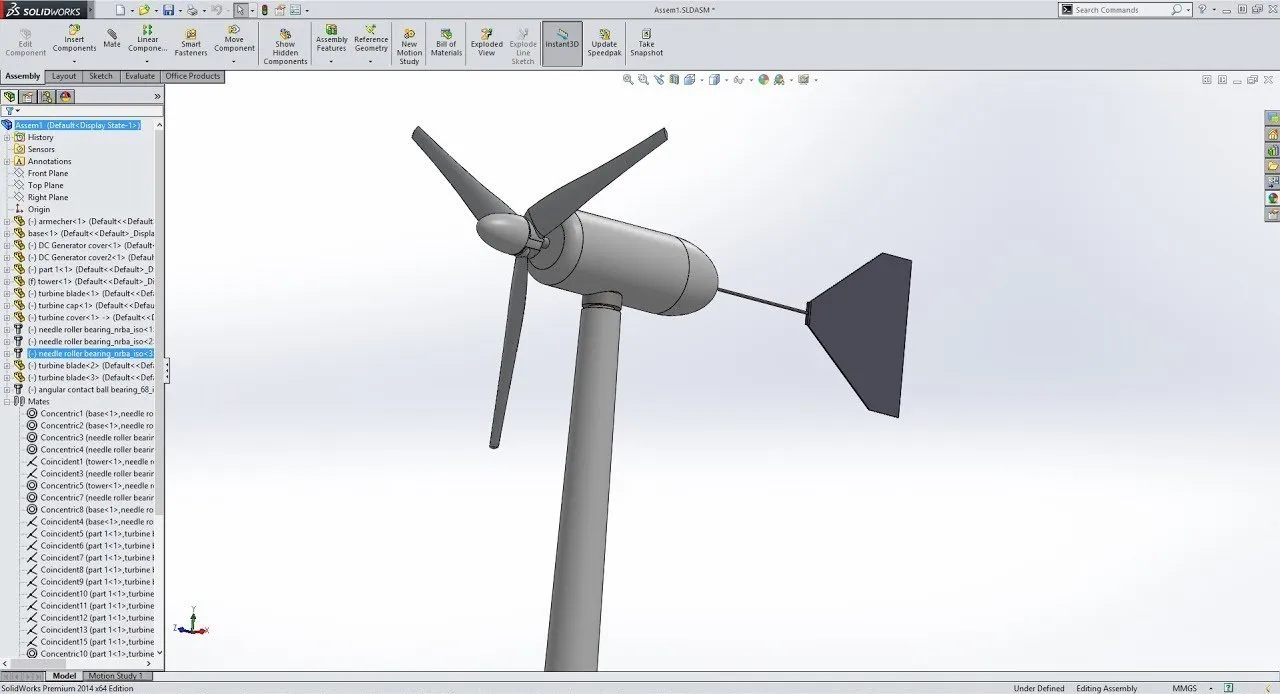Click the Insert Components tool
1280x694 pixels.
[x=74, y=41]
